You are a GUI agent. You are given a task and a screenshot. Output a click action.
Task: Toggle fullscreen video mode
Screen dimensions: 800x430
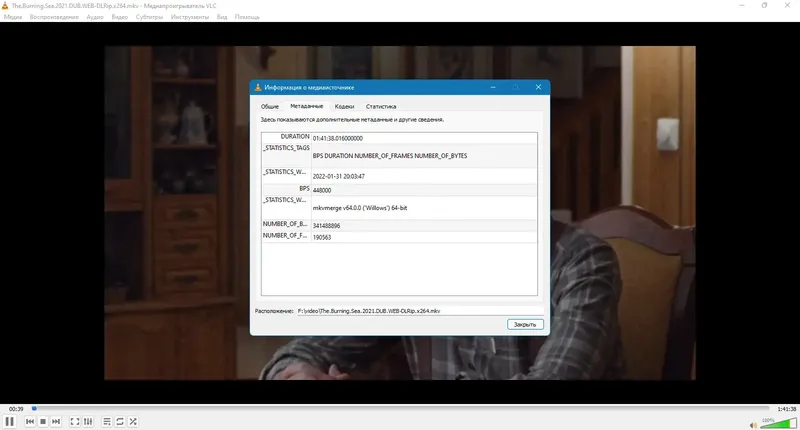(74, 421)
